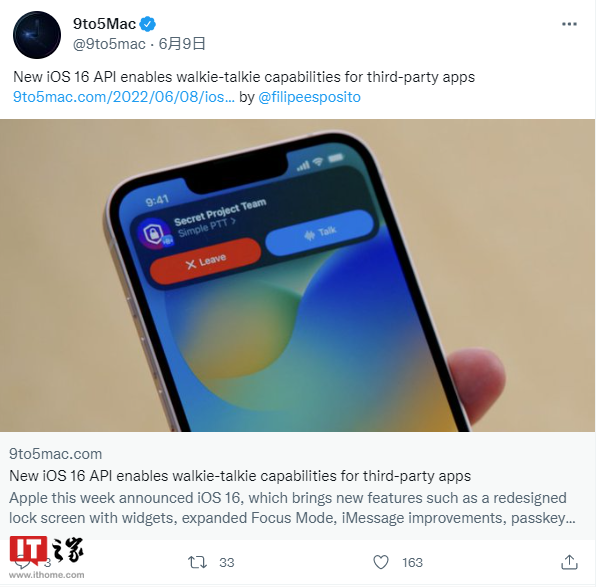Open the 6月9日 tweet date
The width and height of the screenshot is (600, 587).
182,44
